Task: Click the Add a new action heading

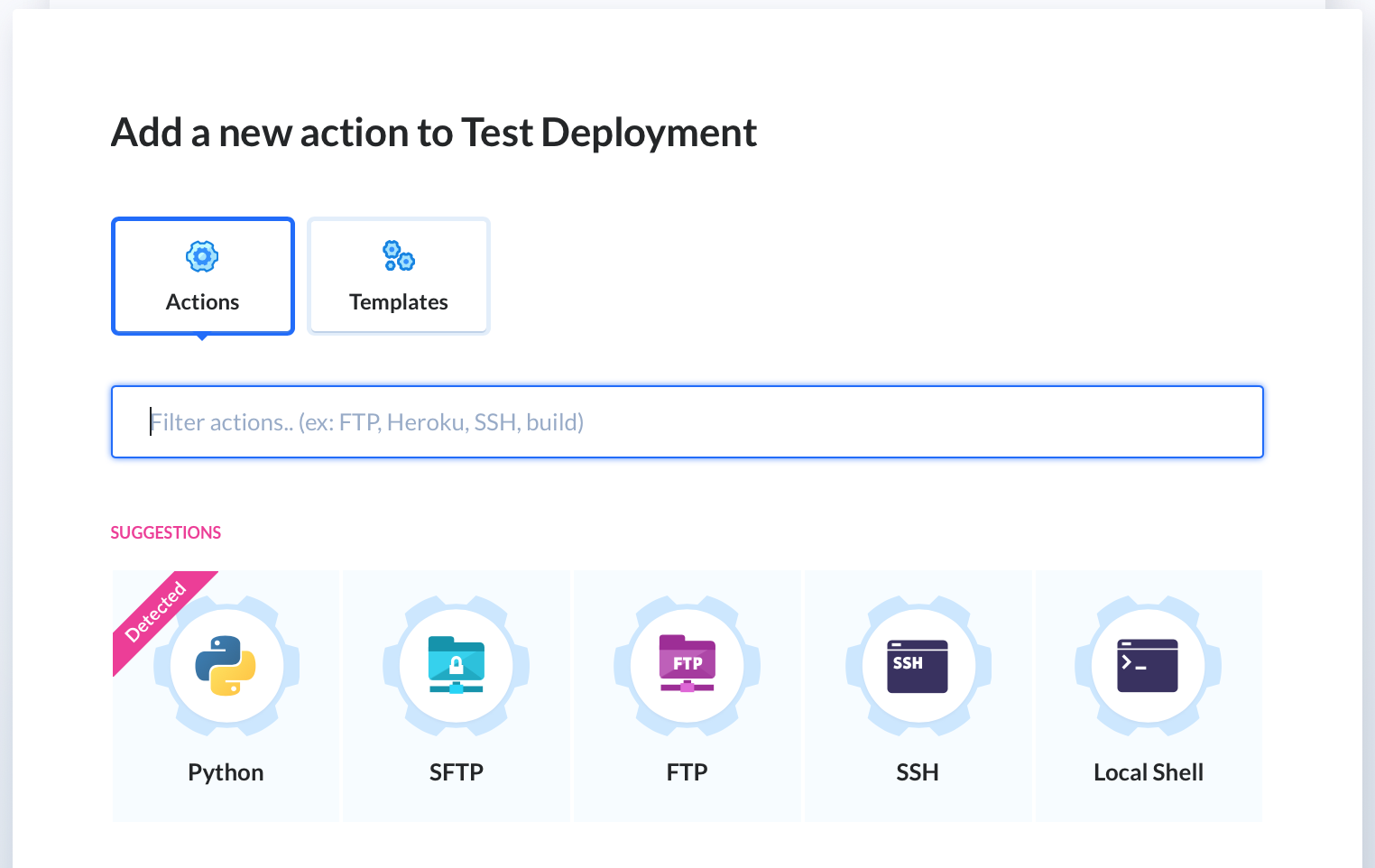Action: [x=434, y=133]
